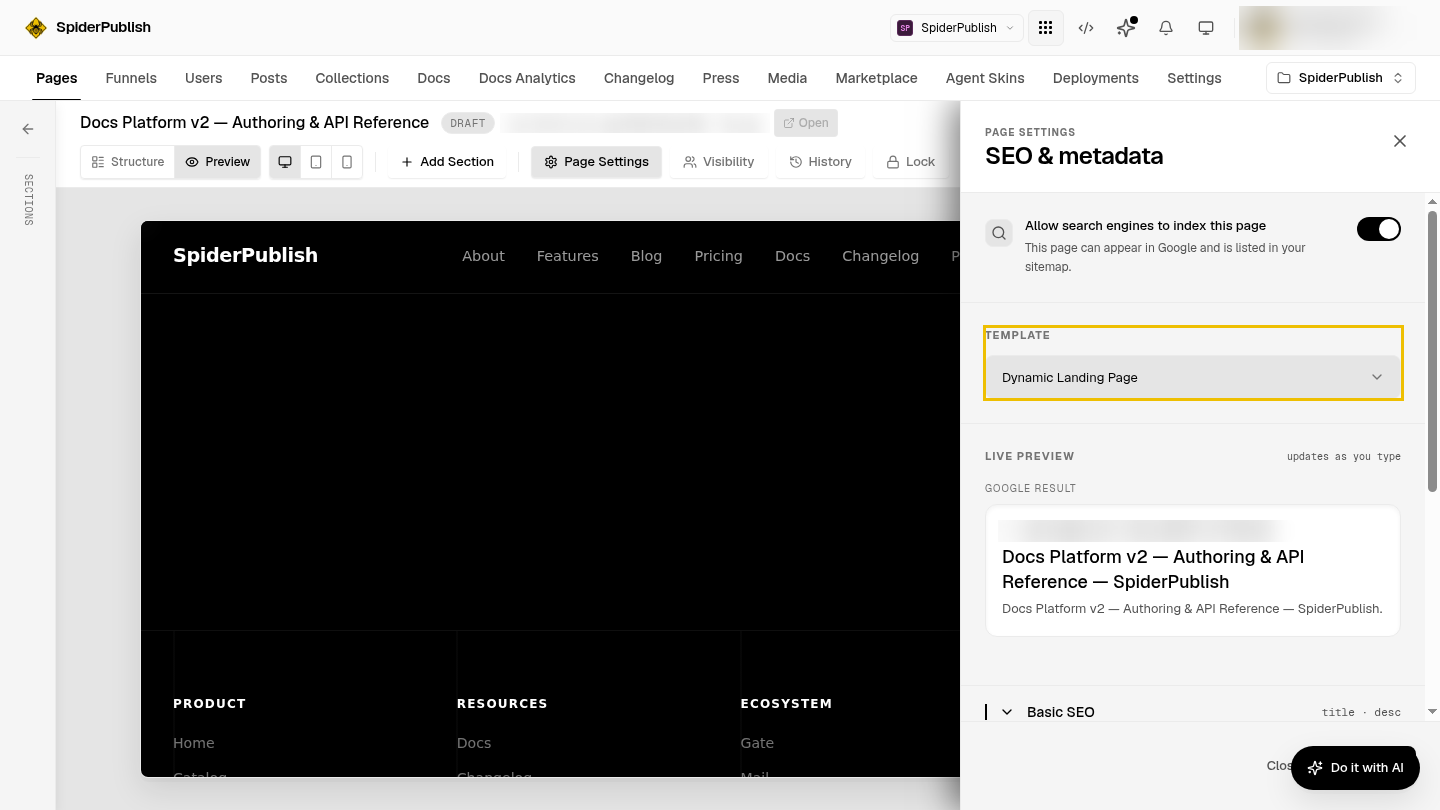
Task: Click Docs in the preview site nav header
Action: pos(792,256)
